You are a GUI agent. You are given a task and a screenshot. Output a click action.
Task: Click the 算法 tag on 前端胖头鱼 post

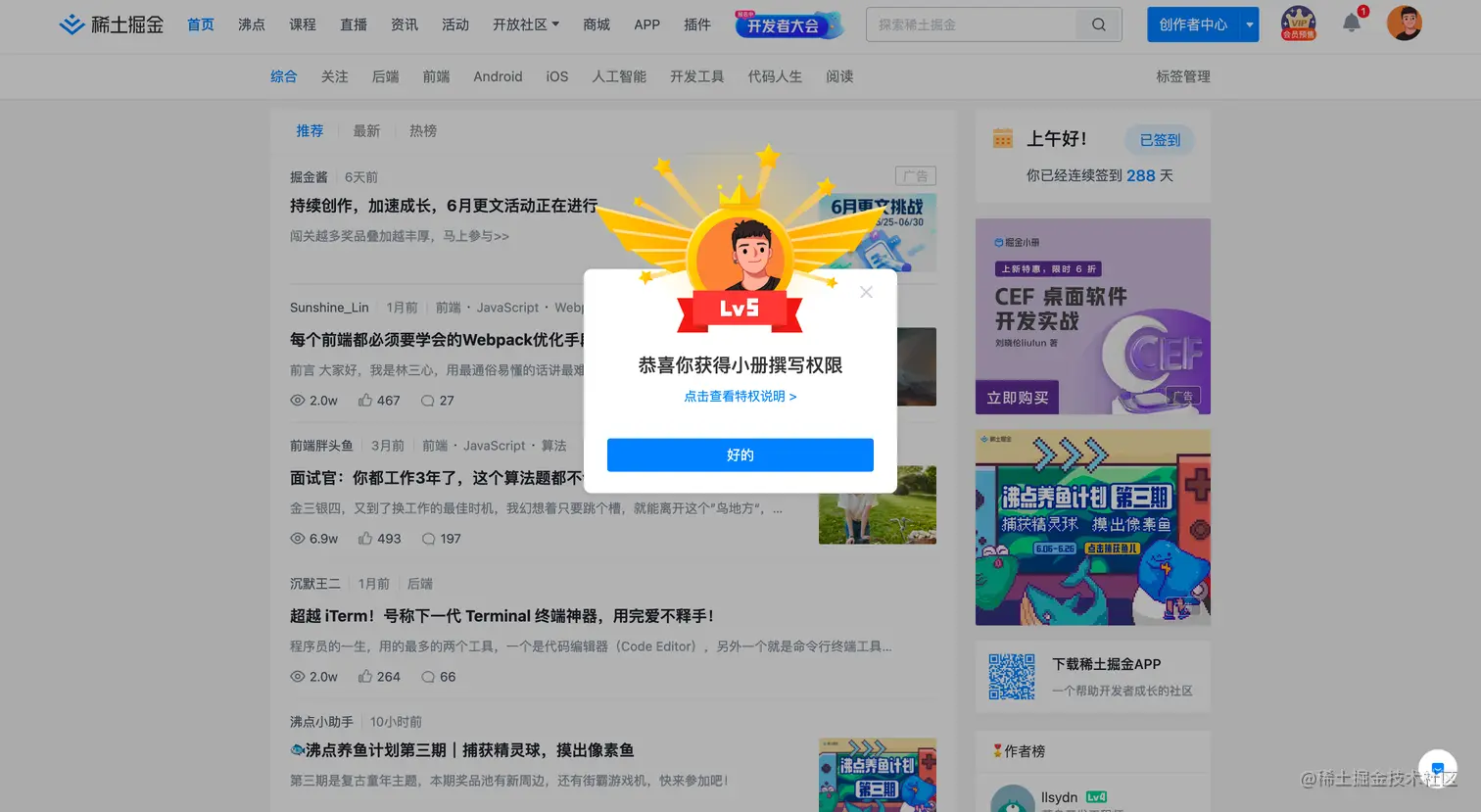(x=554, y=446)
